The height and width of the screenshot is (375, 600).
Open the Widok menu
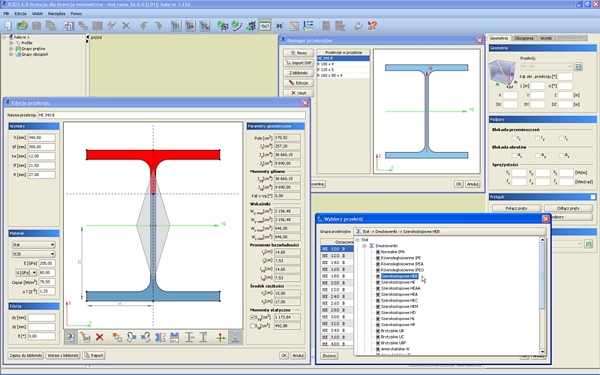(x=38, y=13)
